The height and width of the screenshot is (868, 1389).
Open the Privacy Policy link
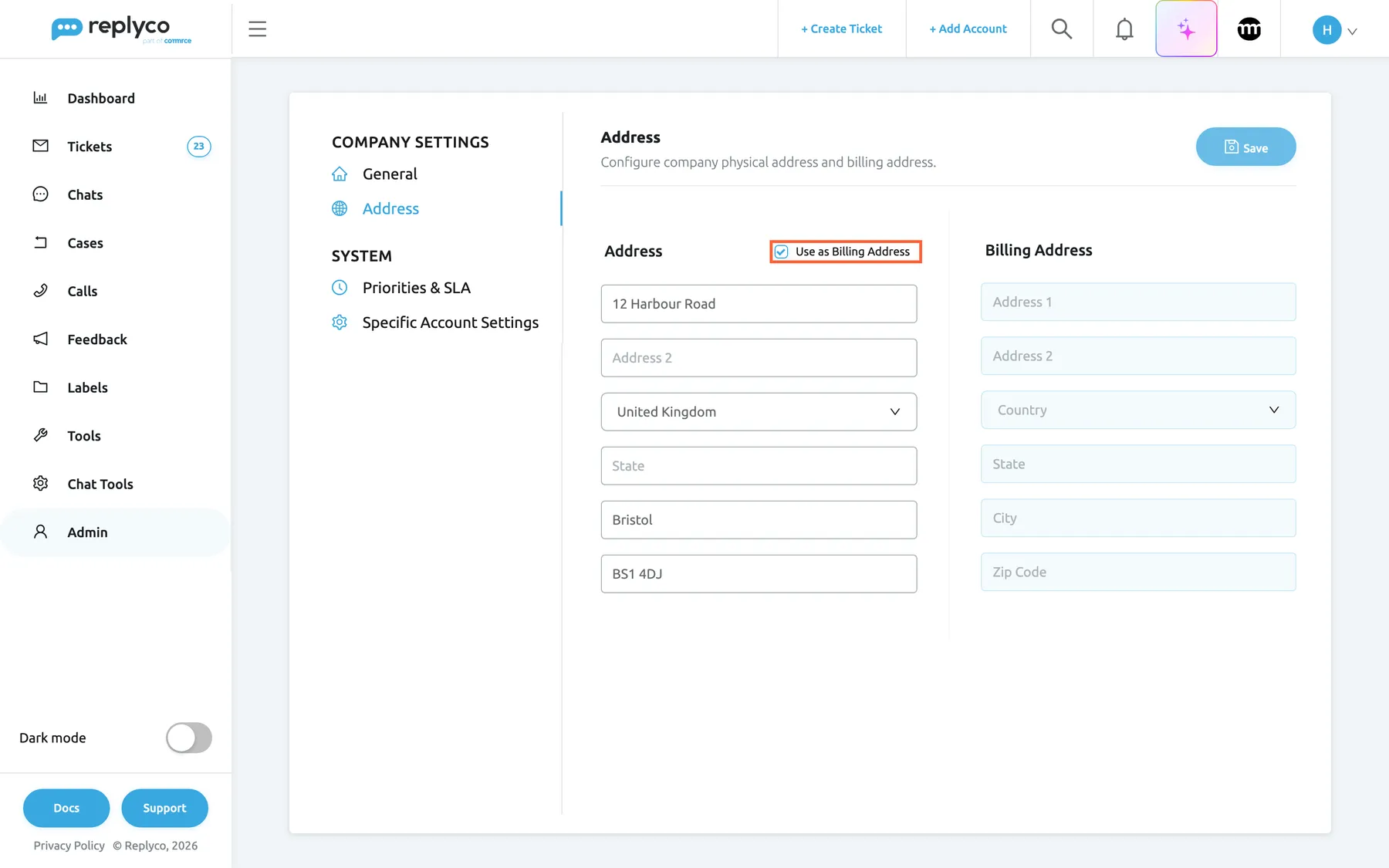pos(69,846)
